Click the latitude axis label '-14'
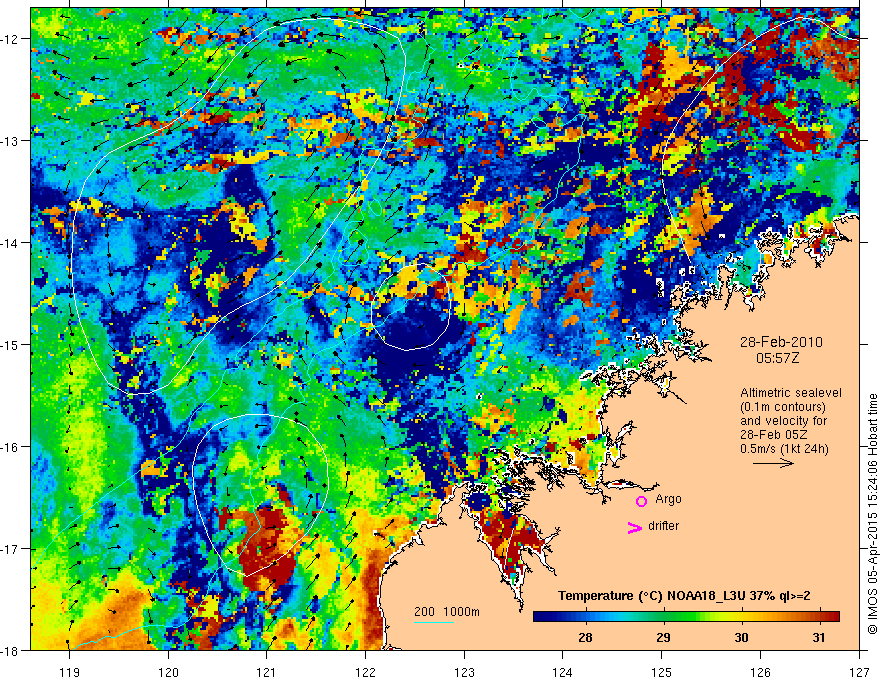The image size is (880, 680). (x=10, y=243)
